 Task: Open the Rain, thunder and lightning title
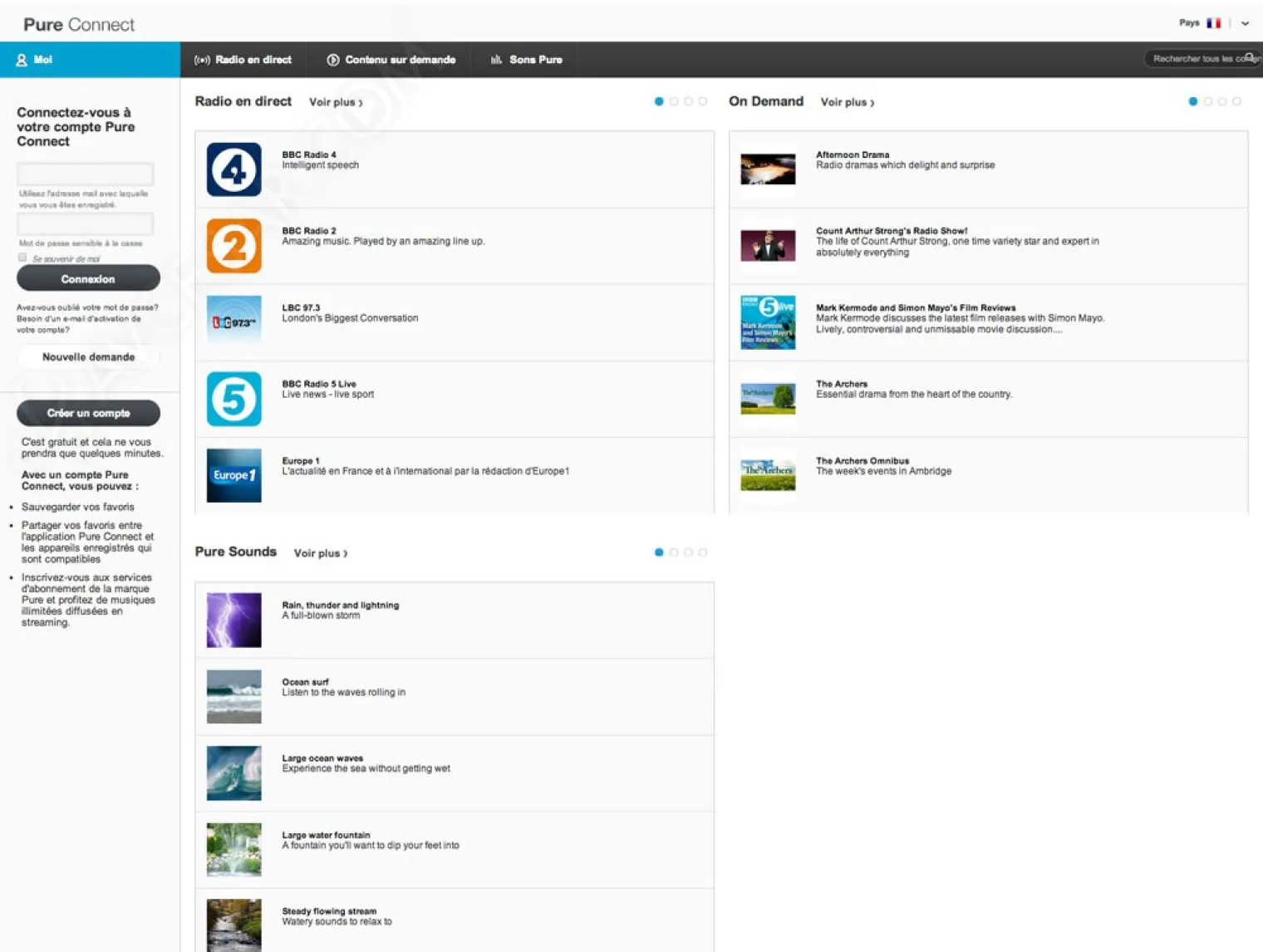(341, 605)
